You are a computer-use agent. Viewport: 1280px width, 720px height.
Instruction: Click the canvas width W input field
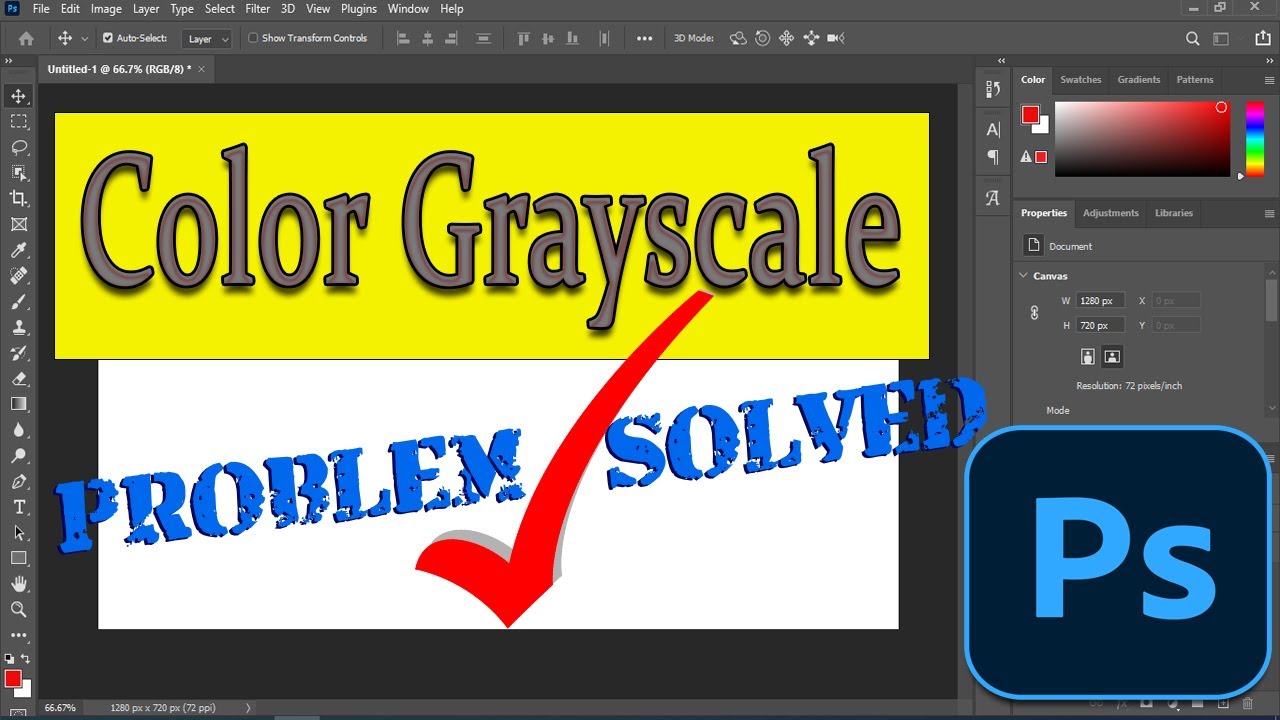[1101, 300]
